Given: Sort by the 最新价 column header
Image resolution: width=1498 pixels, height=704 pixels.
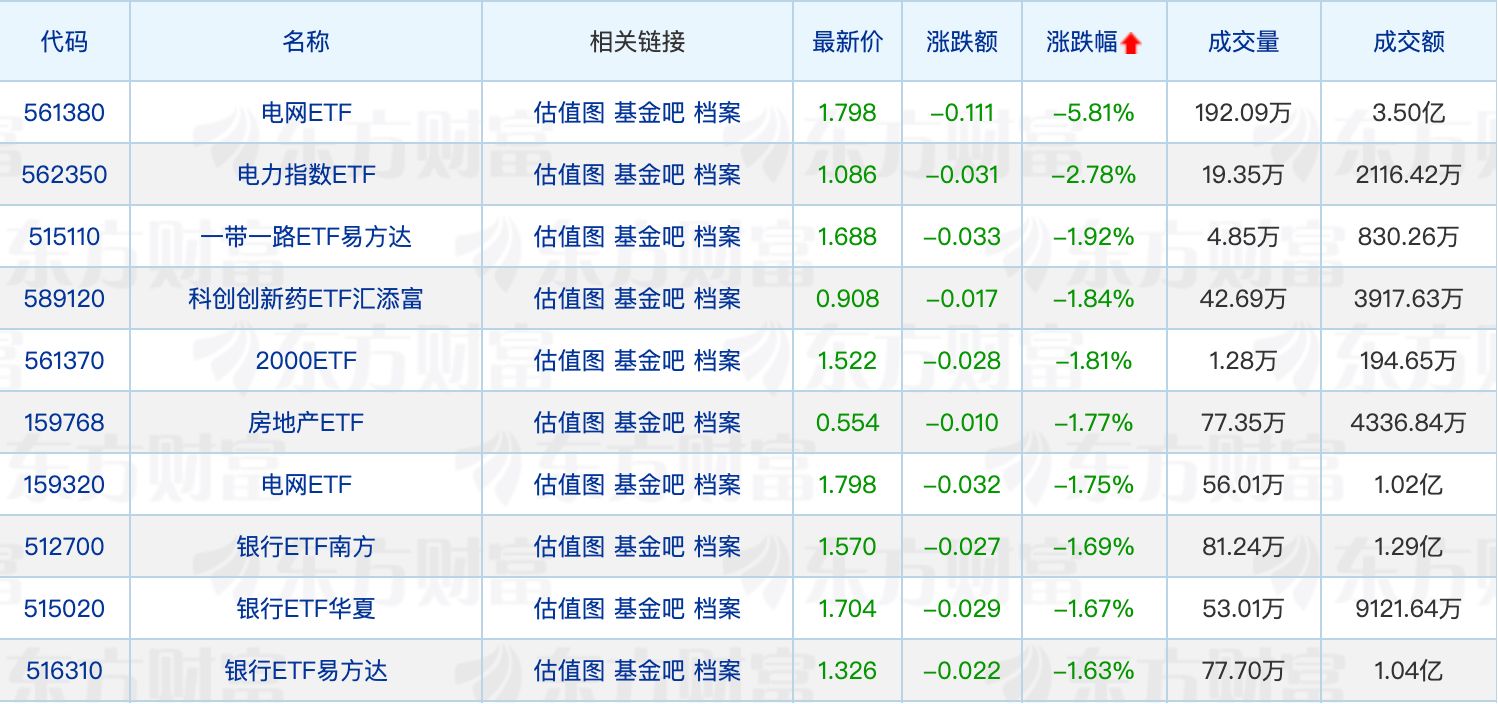Looking at the screenshot, I should pos(847,41).
